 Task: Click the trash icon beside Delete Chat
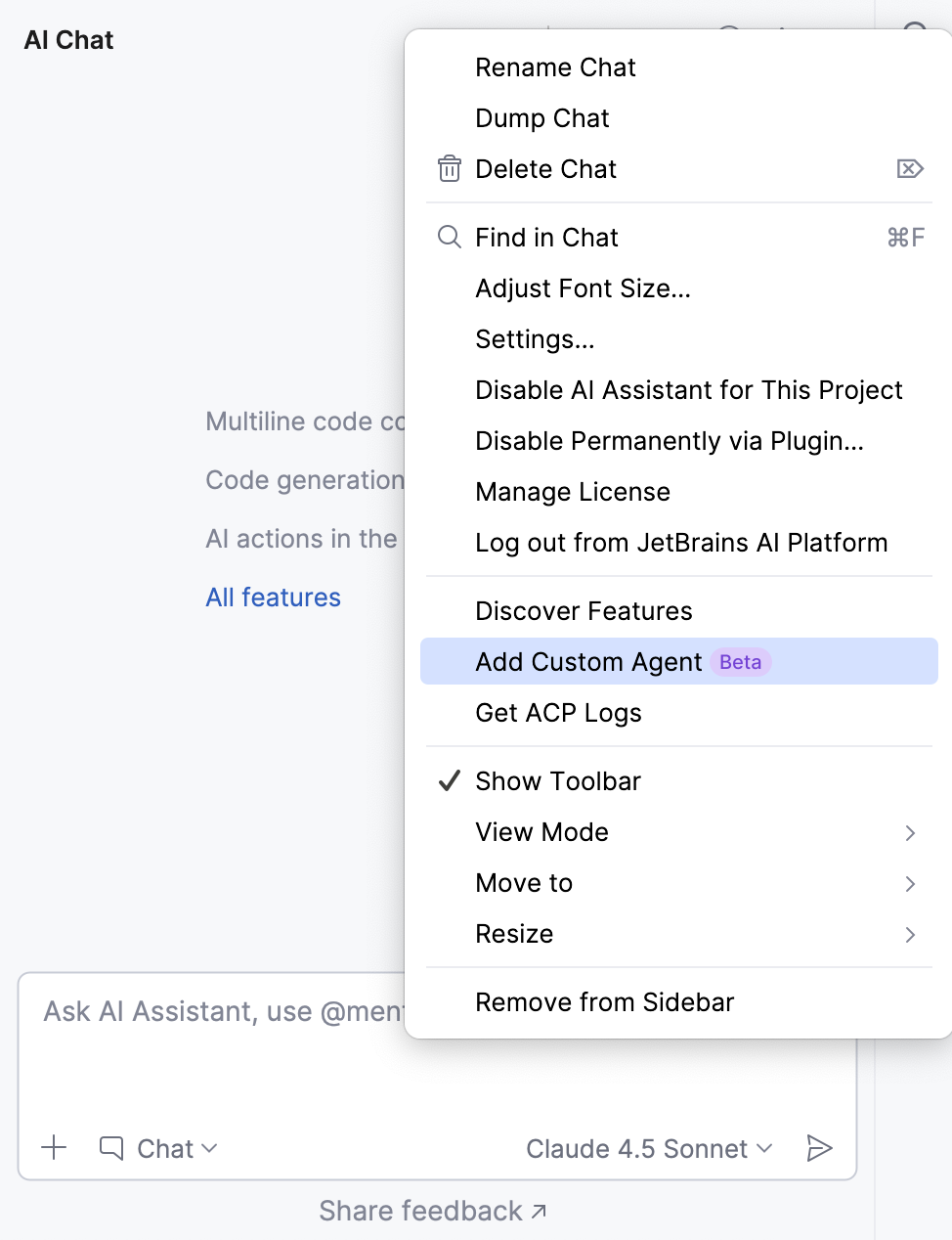pos(449,168)
